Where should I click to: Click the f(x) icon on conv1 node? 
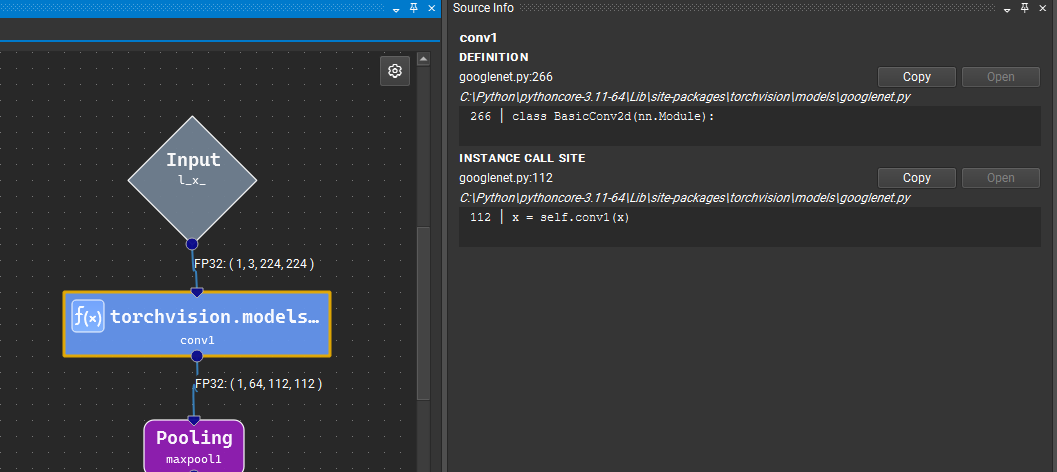coord(88,316)
